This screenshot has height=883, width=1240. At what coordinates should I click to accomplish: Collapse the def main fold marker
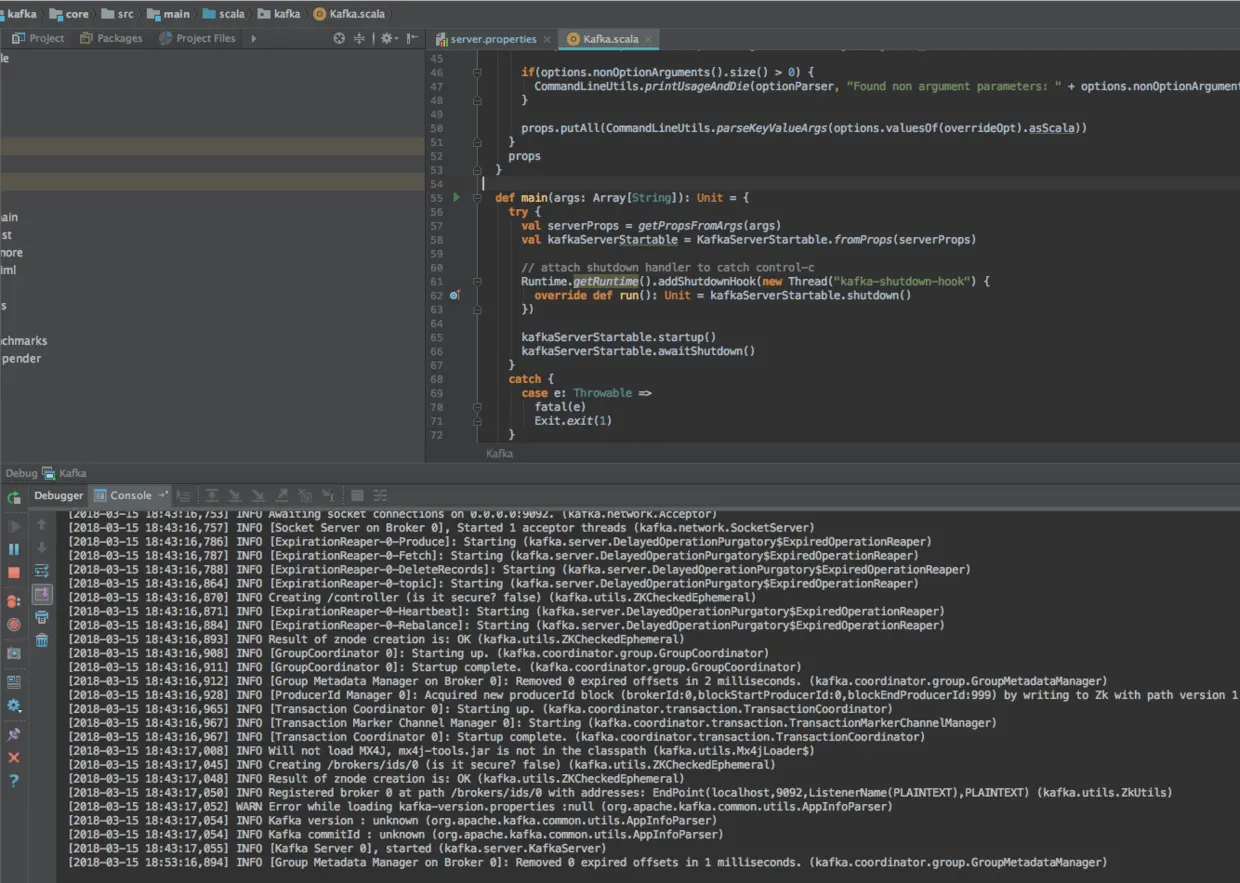click(478, 198)
